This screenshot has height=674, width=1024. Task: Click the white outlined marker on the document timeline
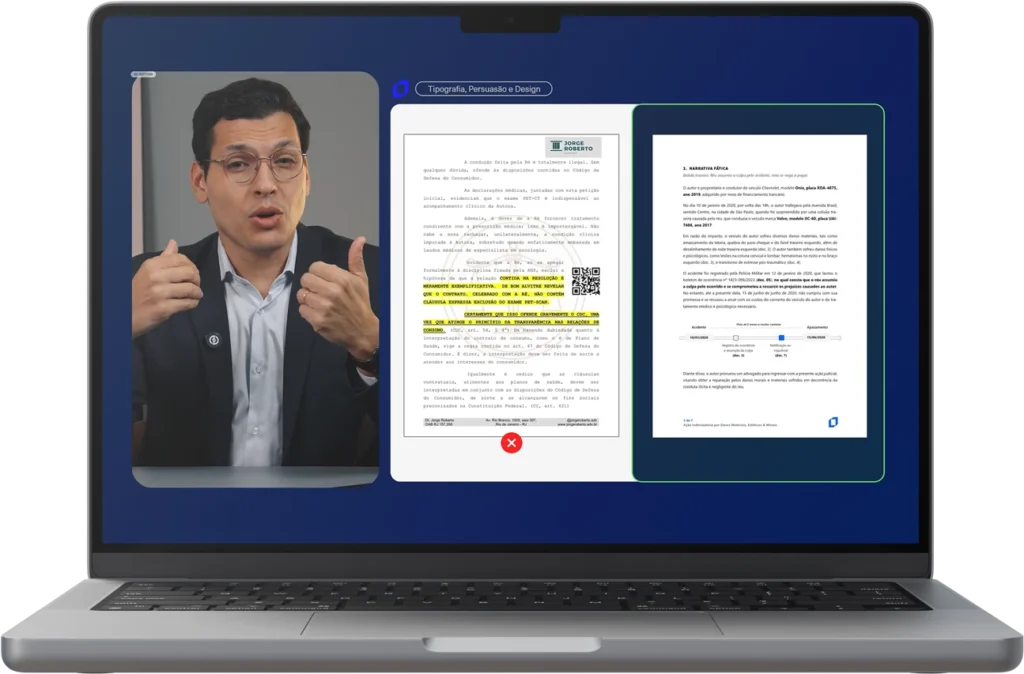point(735,338)
